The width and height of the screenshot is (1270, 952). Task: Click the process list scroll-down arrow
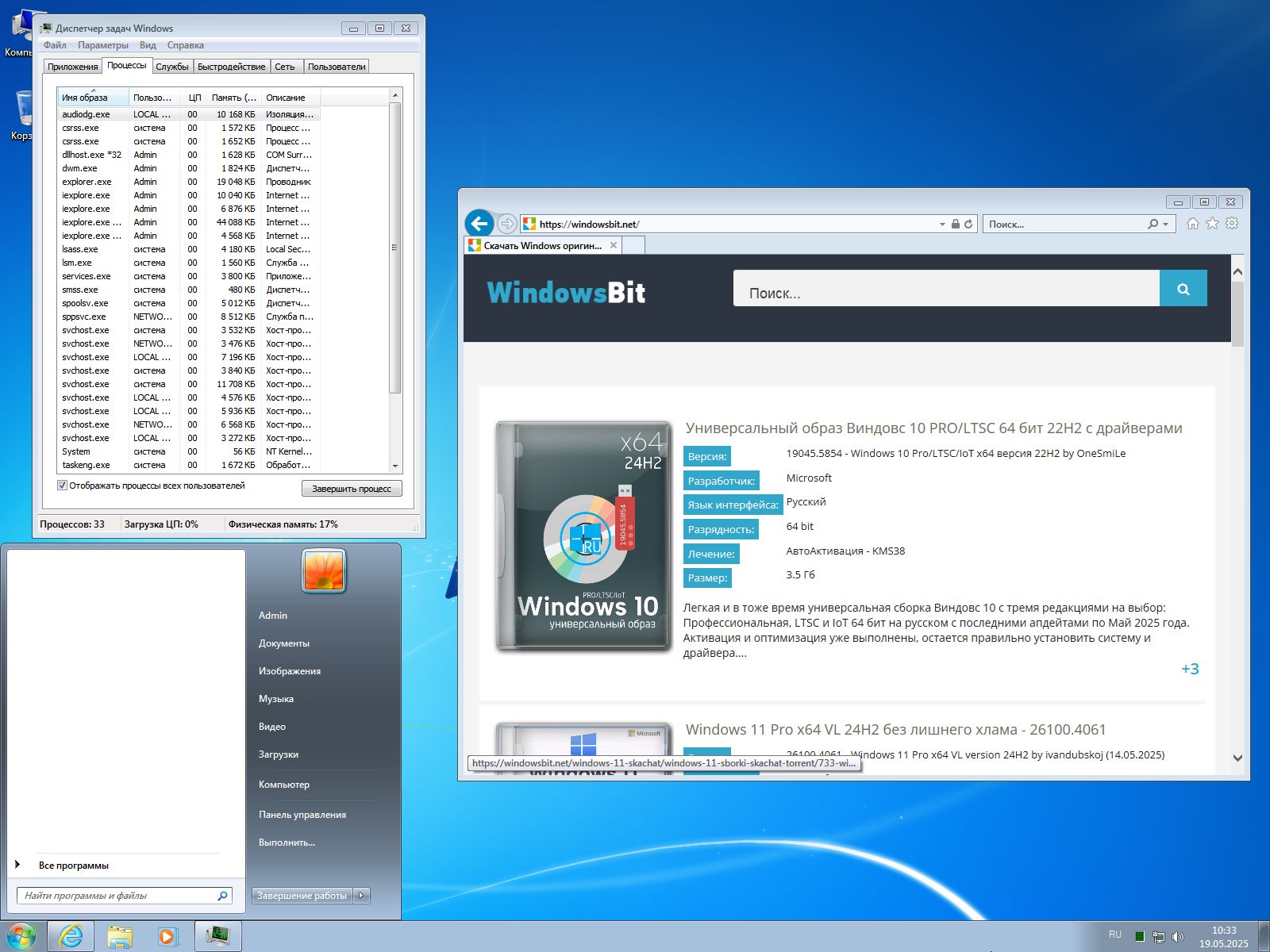[395, 466]
